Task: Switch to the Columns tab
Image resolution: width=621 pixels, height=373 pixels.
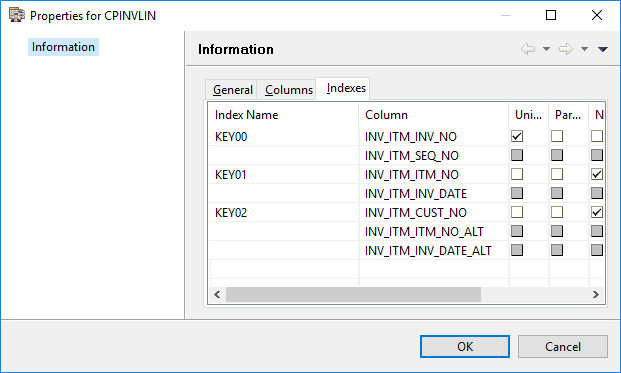Action: coord(289,90)
